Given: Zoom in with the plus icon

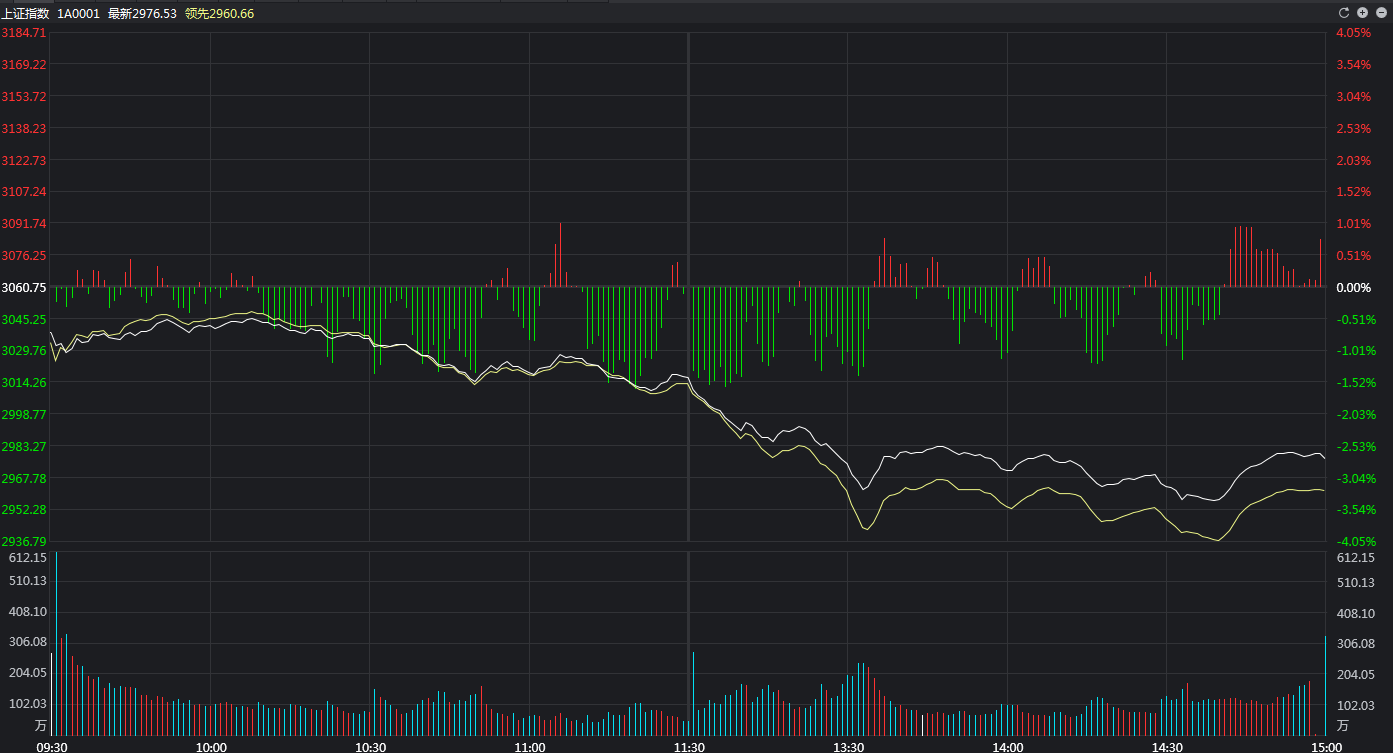Looking at the screenshot, I should click(x=1362, y=13).
